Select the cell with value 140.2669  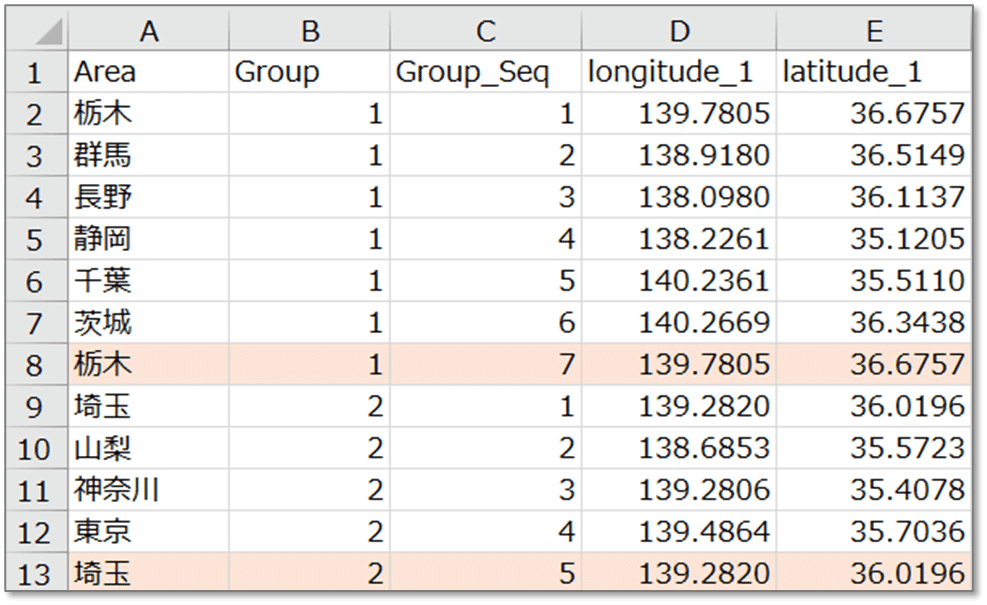tap(679, 322)
